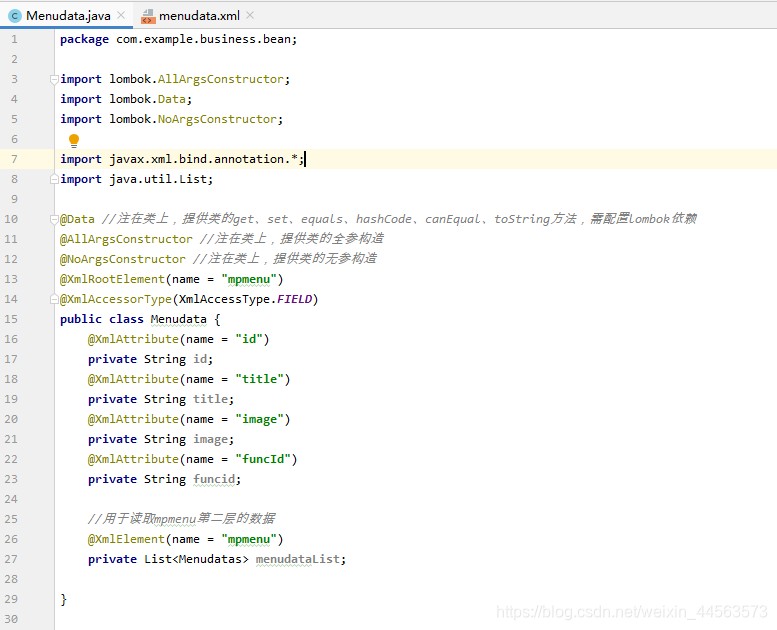Collapse the annotation fold at line 10
Viewport: 777px width, 630px height.
click(x=54, y=219)
